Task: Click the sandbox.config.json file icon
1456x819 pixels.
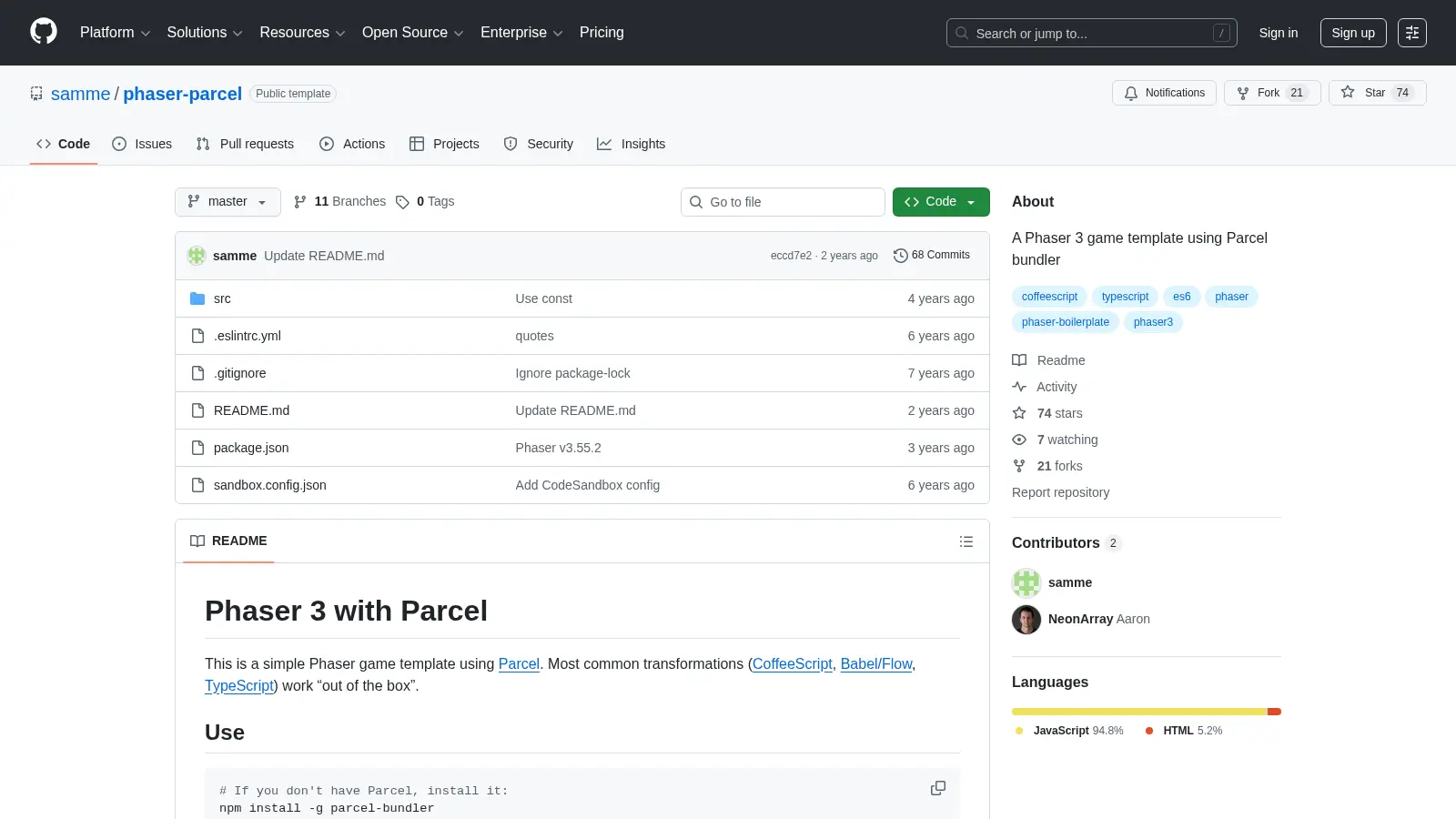Action: point(197,485)
